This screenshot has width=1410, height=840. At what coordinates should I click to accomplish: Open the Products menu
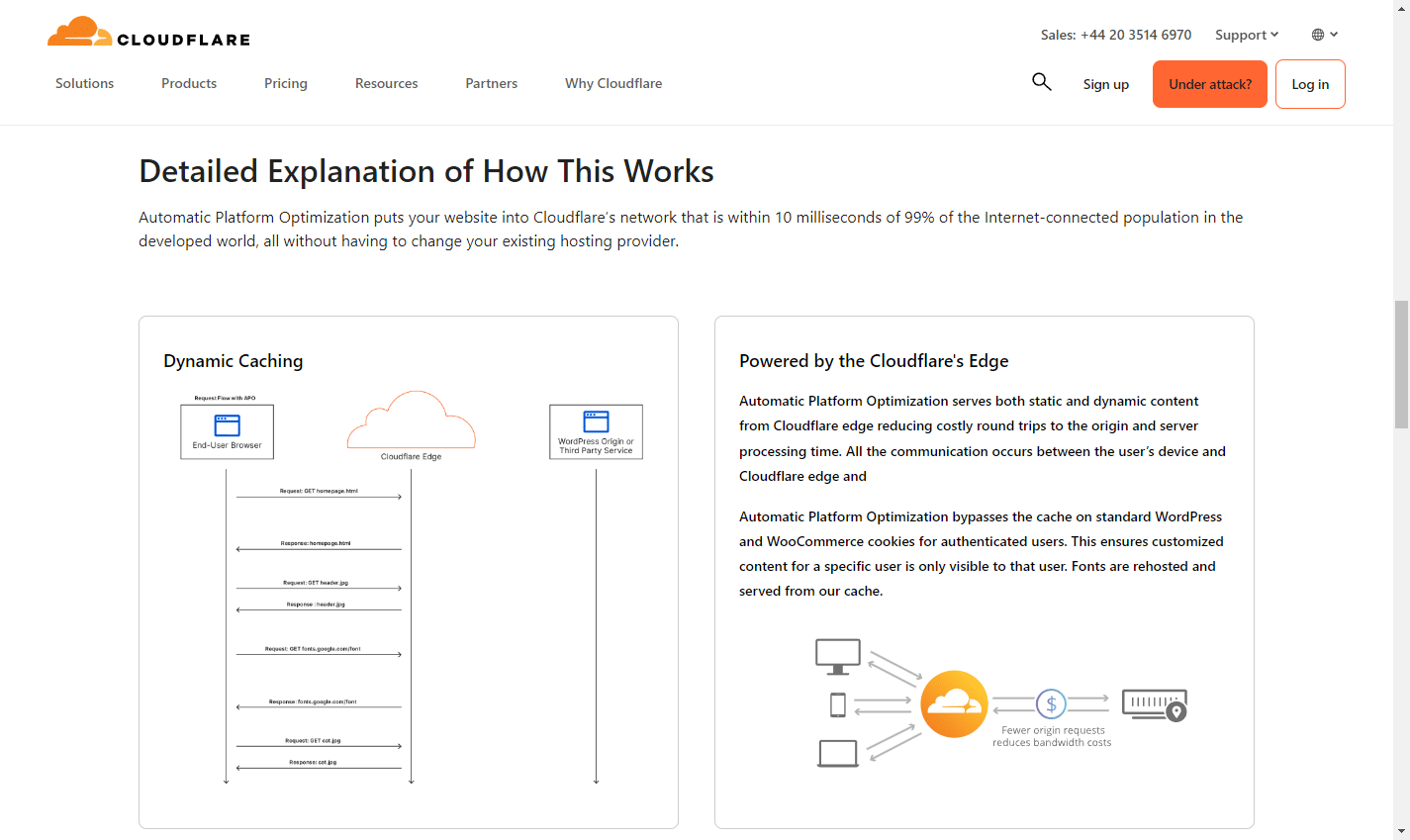pos(188,83)
